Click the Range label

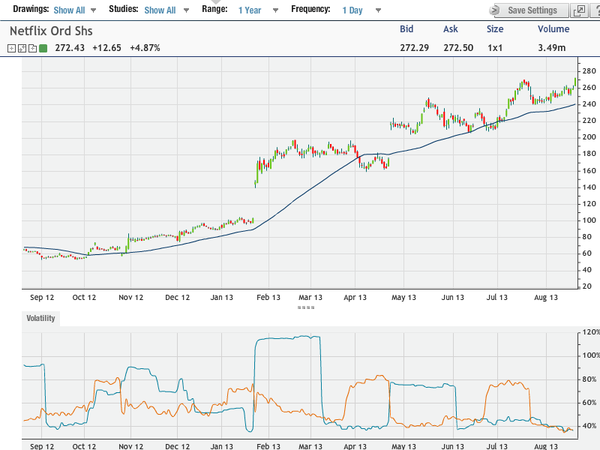[x=215, y=9]
